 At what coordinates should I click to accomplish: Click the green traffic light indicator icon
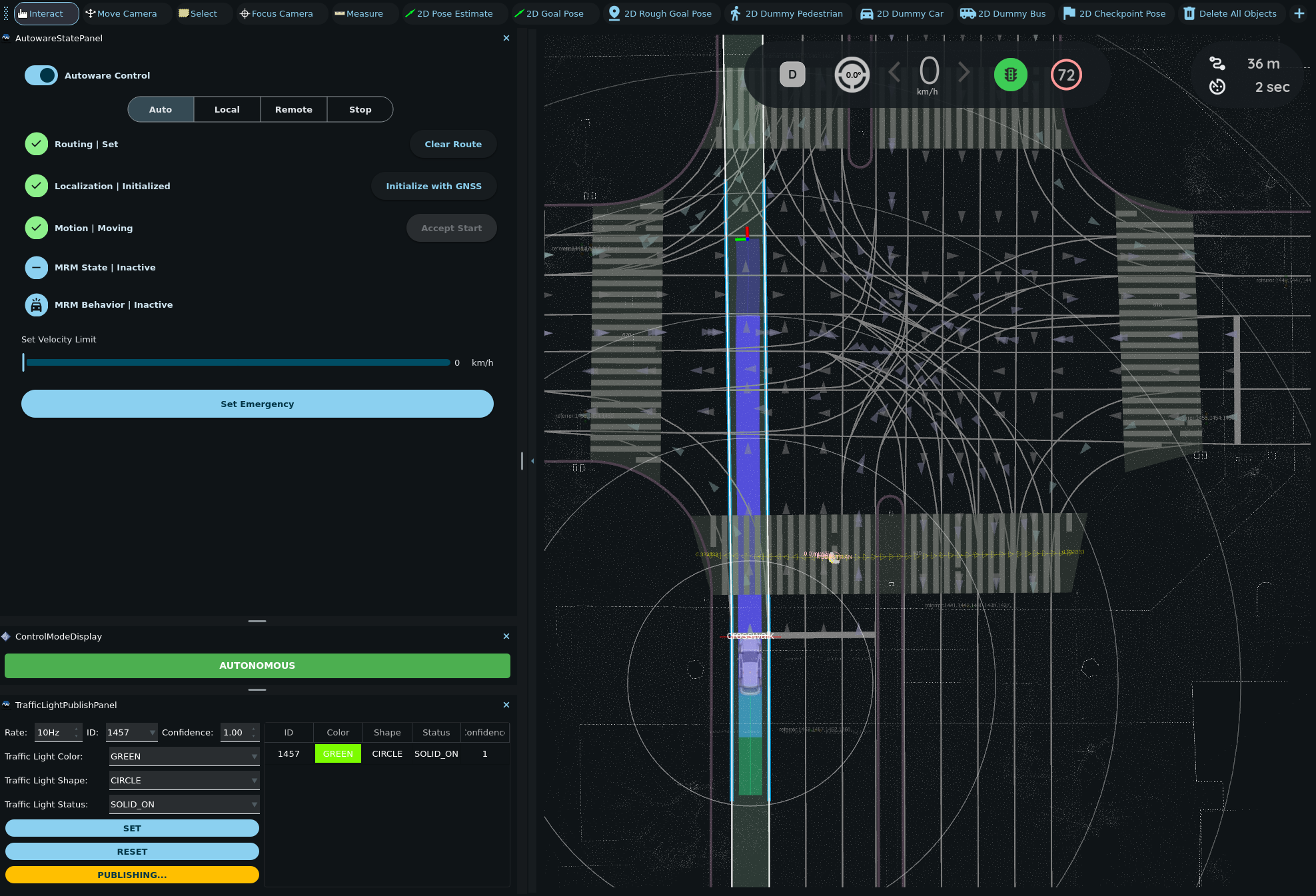[1010, 75]
